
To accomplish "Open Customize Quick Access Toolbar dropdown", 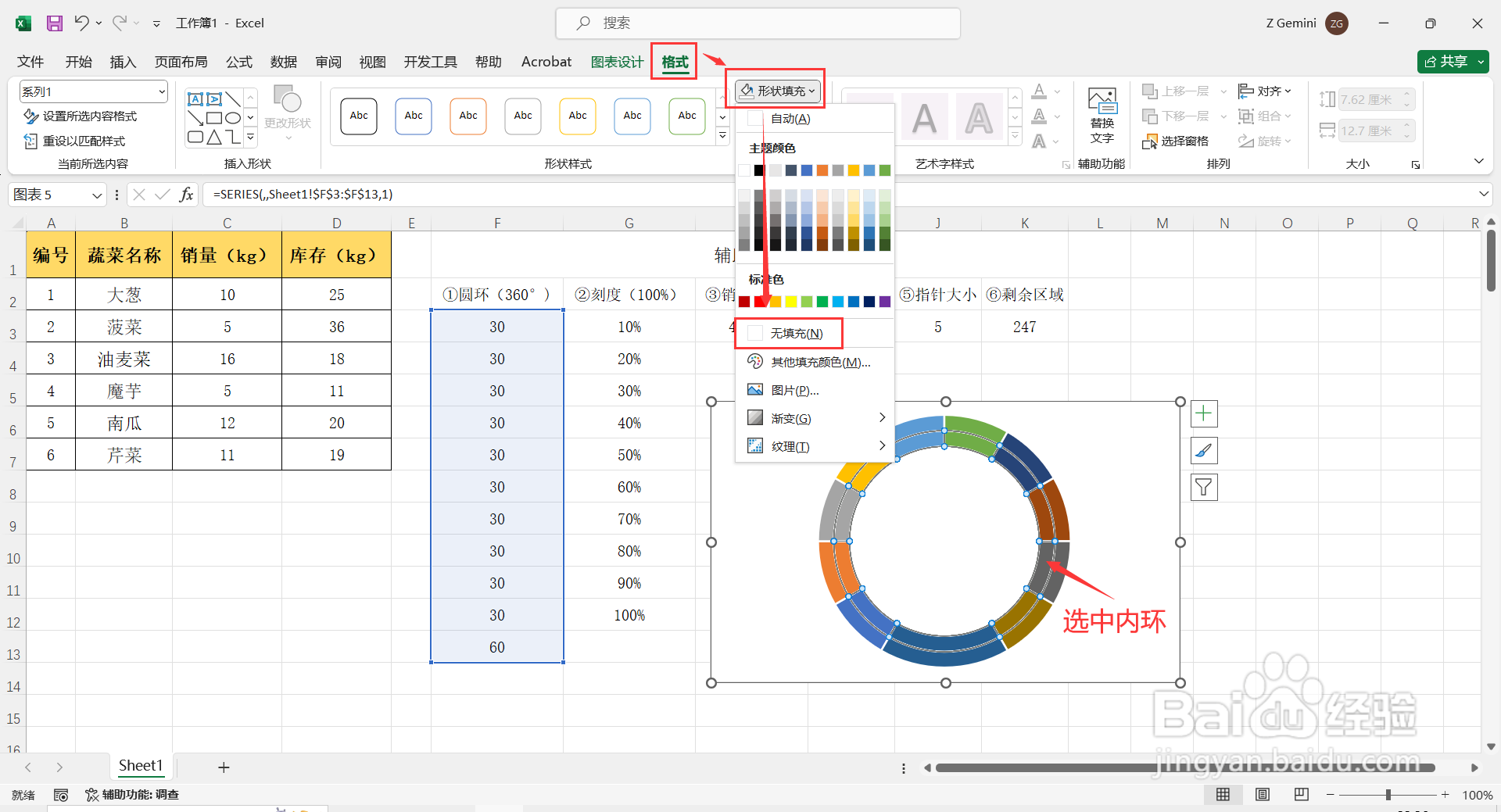I will [156, 23].
